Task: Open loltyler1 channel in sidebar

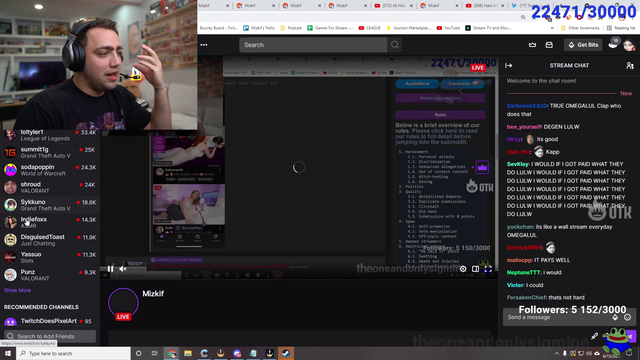Action: click(50, 135)
